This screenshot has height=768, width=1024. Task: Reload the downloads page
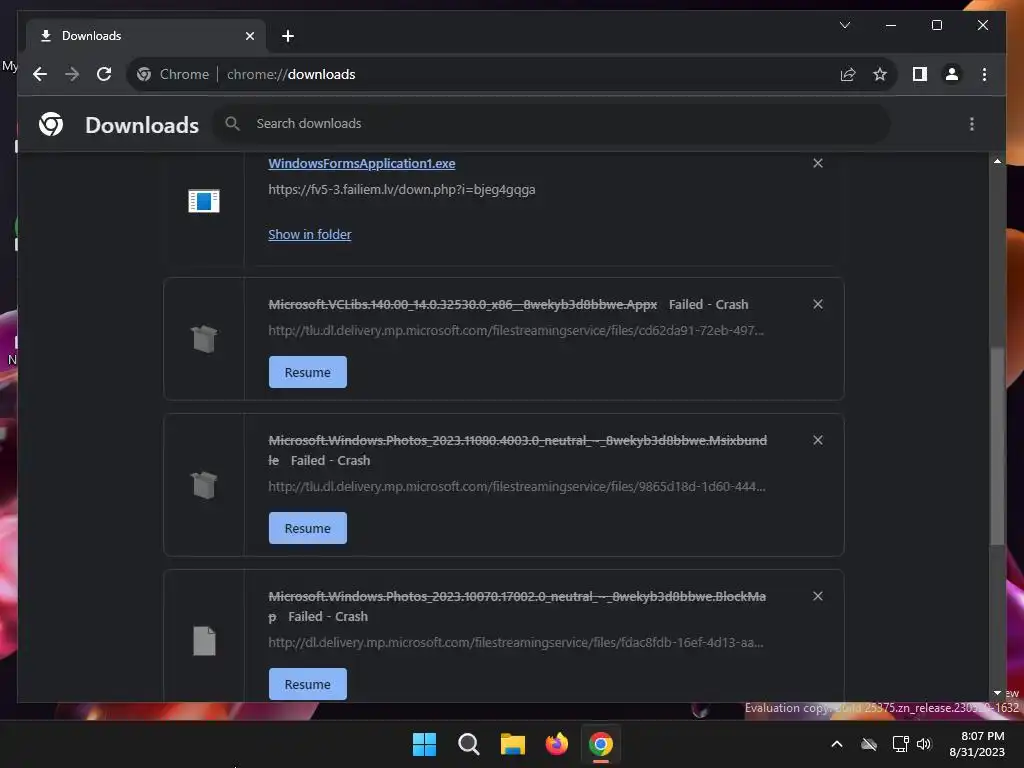(x=104, y=74)
